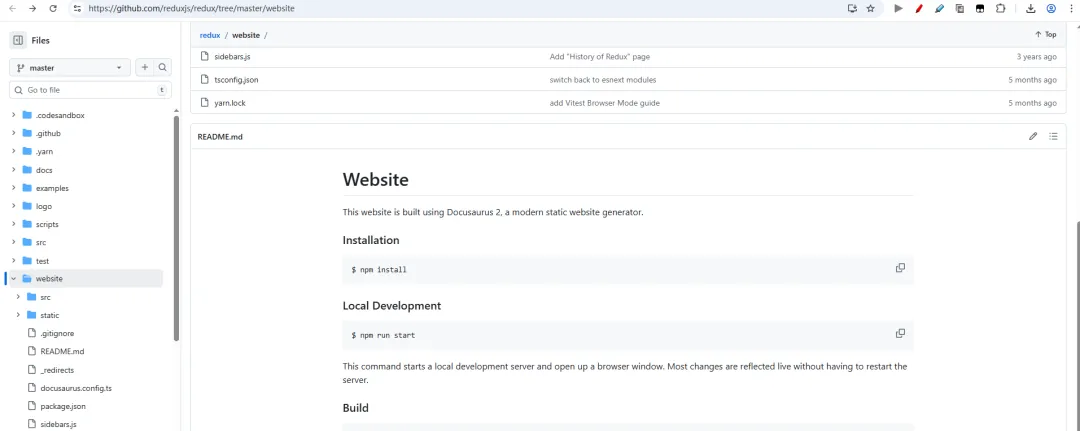Open the browser three-dot menu
Viewport: 1080px width, 431px height.
1071,9
